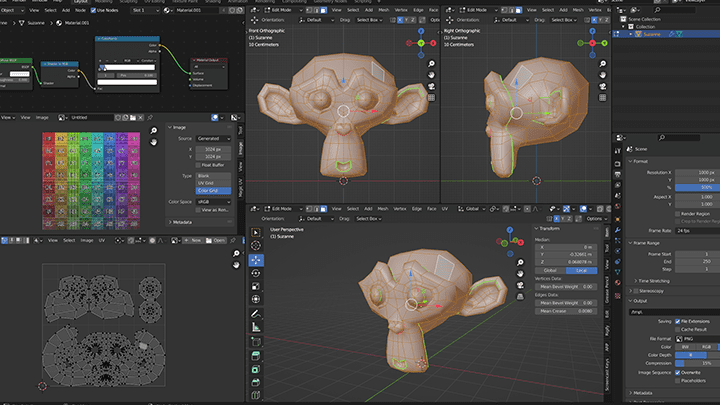
Task: Click zoom magnifier in image editor
Action: coord(153,131)
